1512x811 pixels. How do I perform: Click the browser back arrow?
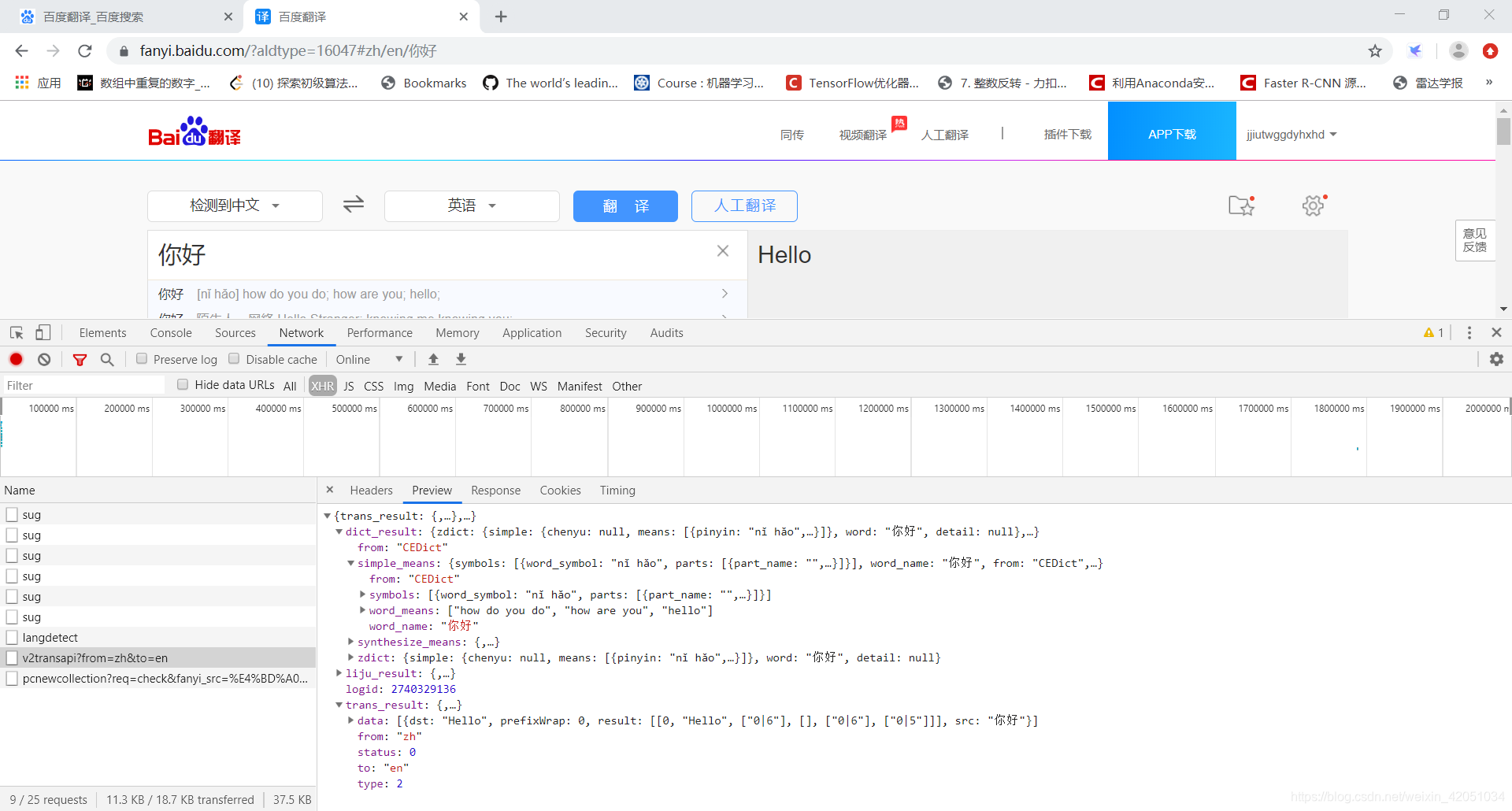tap(21, 50)
